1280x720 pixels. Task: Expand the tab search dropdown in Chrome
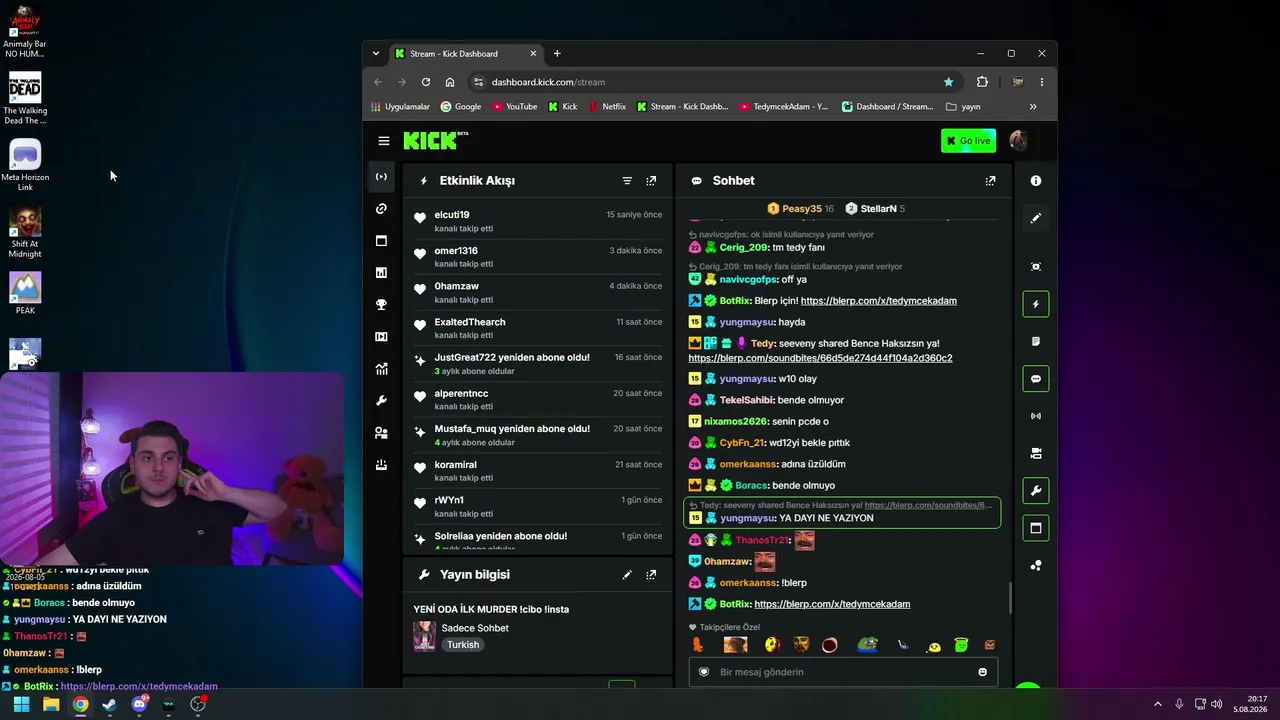point(376,54)
